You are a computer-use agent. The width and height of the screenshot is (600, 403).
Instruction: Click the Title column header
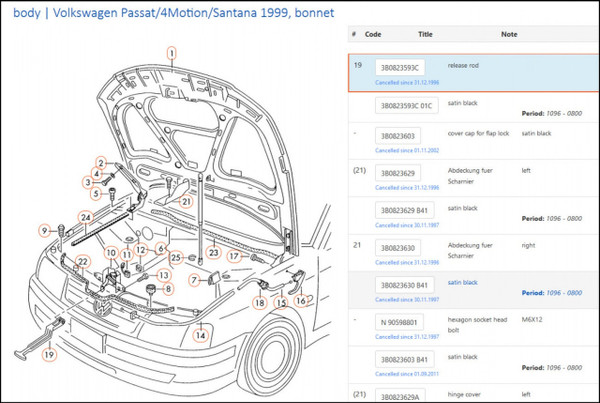pos(425,34)
